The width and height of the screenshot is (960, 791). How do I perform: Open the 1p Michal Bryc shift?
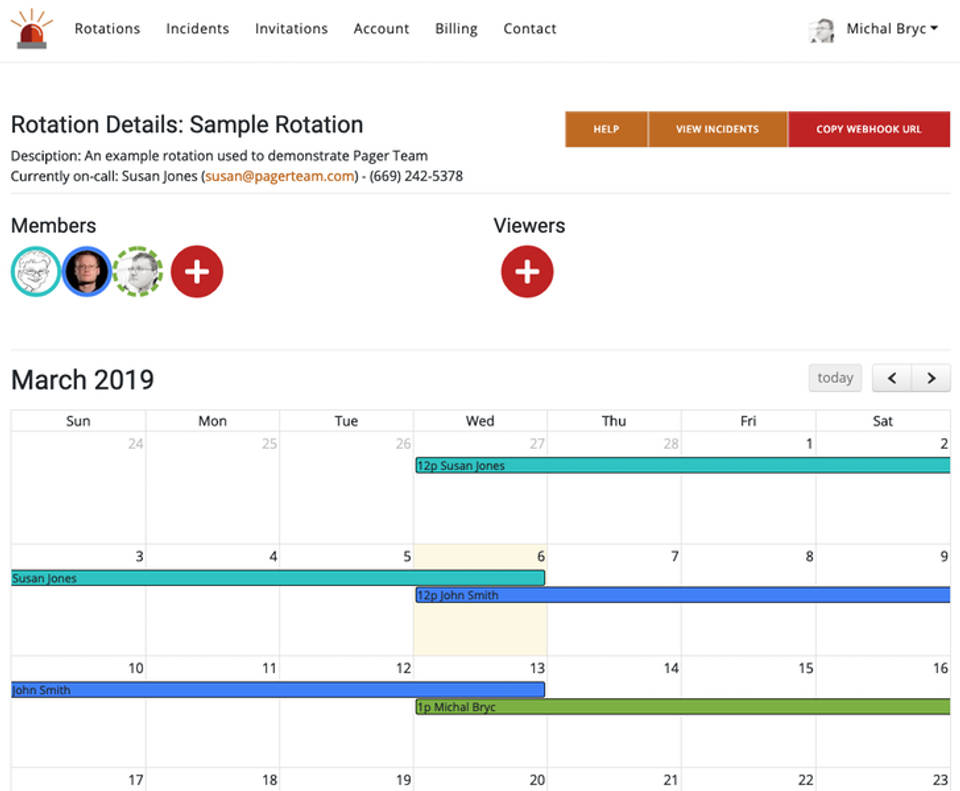[682, 707]
